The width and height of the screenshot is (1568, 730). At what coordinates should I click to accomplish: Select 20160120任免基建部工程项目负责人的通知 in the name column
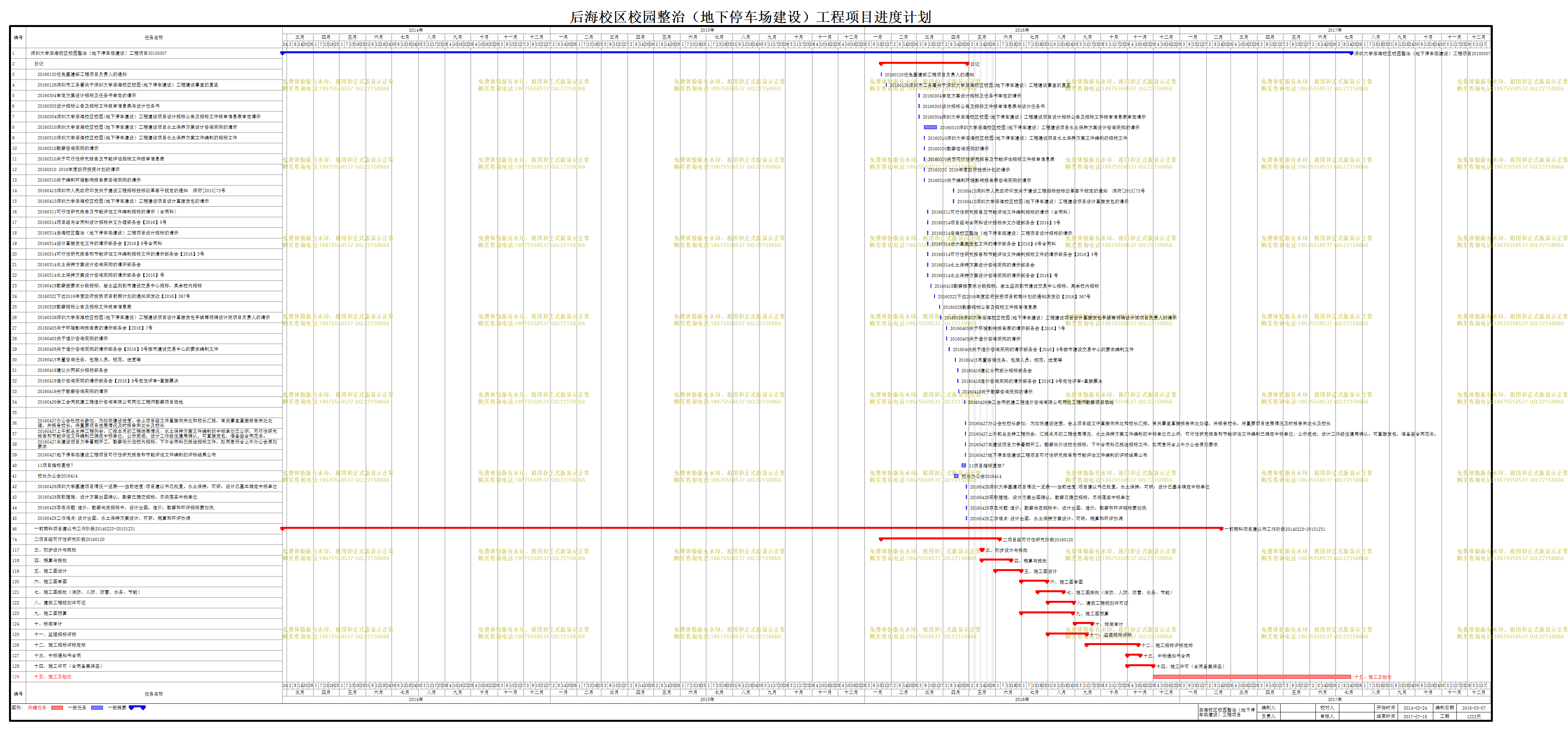82,74
